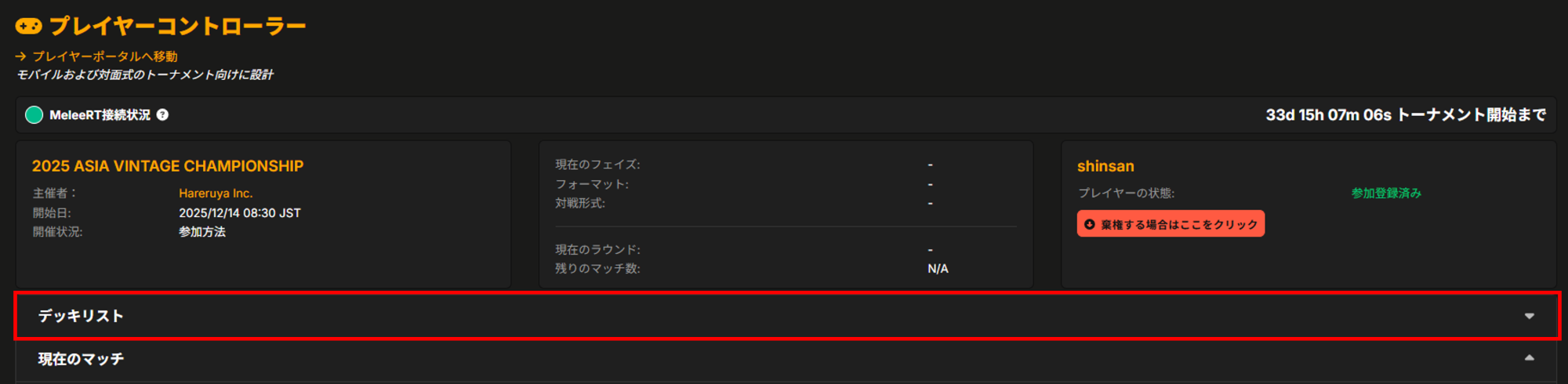Click the game controller icon in the title
The image size is (1568, 384).
pos(29,27)
